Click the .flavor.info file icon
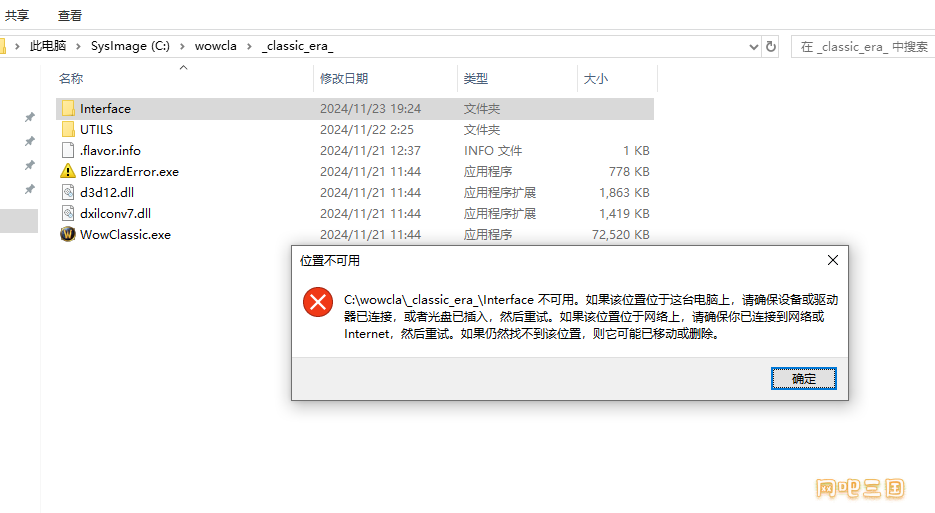 [x=68, y=150]
